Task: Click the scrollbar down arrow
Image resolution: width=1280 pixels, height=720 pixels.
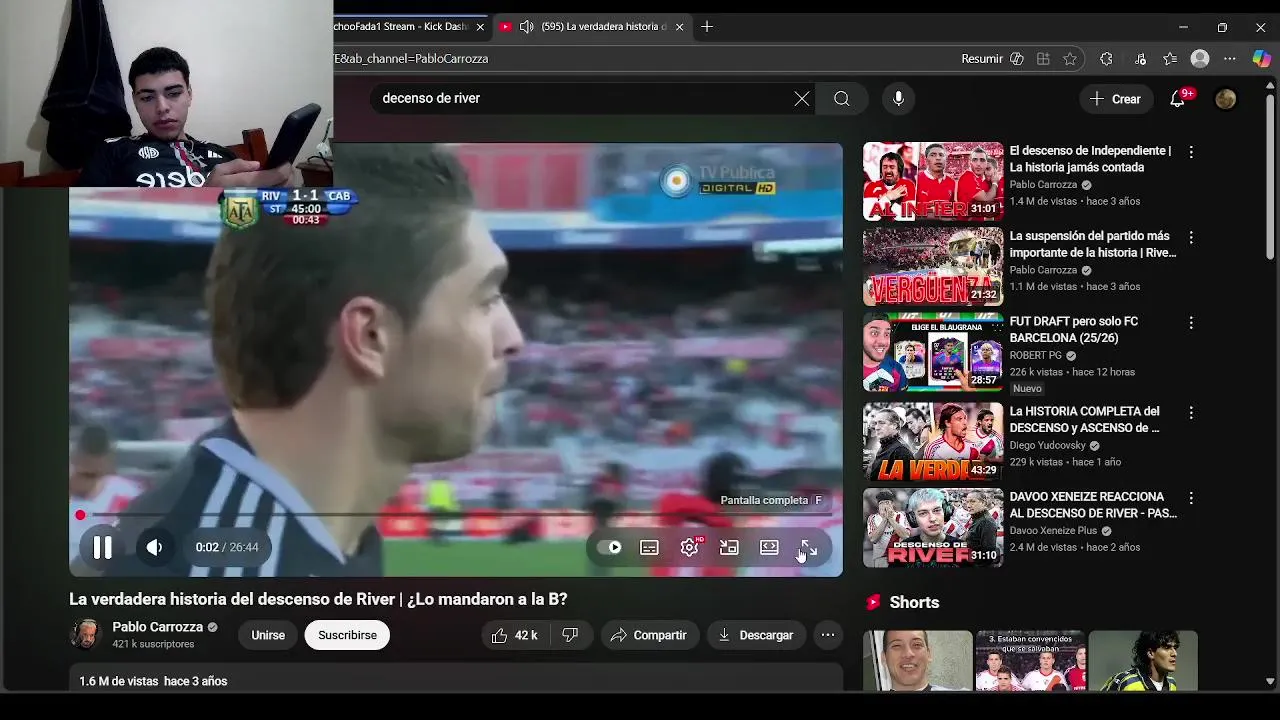Action: [1270, 681]
